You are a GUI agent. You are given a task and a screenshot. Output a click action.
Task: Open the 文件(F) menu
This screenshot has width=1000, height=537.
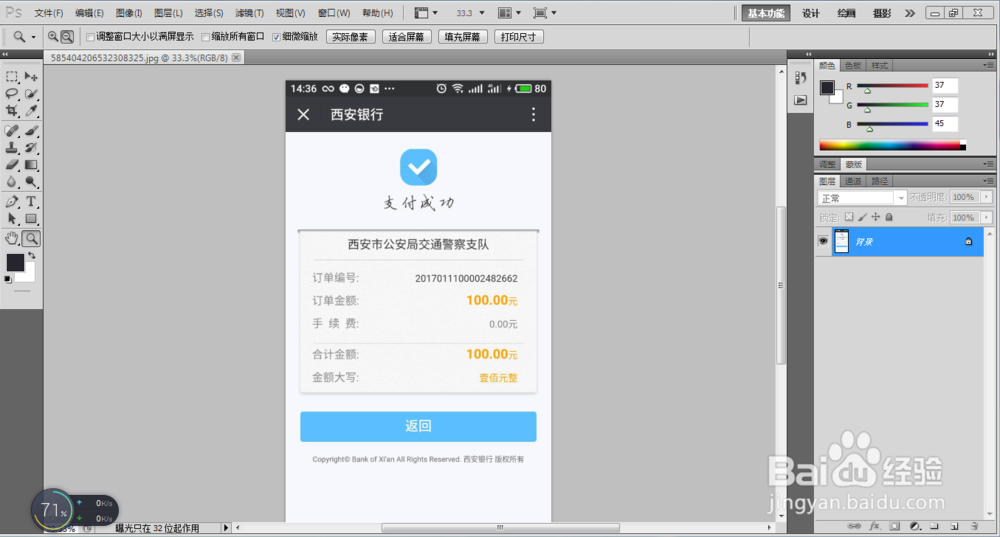point(48,13)
